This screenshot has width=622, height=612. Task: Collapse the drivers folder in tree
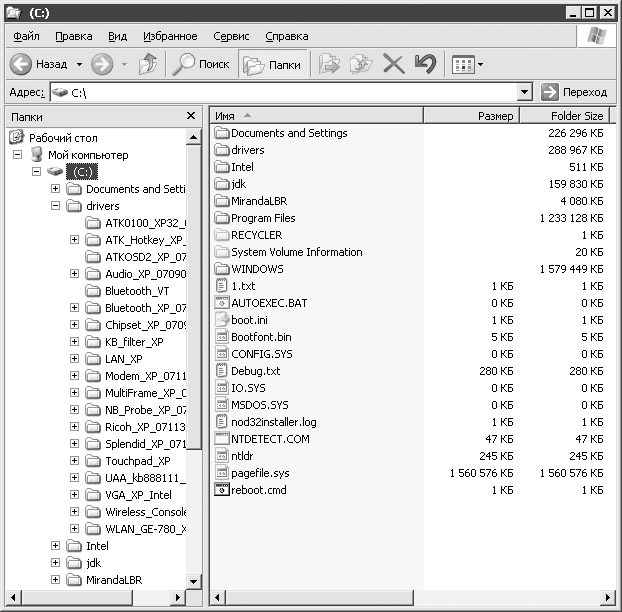pyautogui.click(x=56, y=206)
